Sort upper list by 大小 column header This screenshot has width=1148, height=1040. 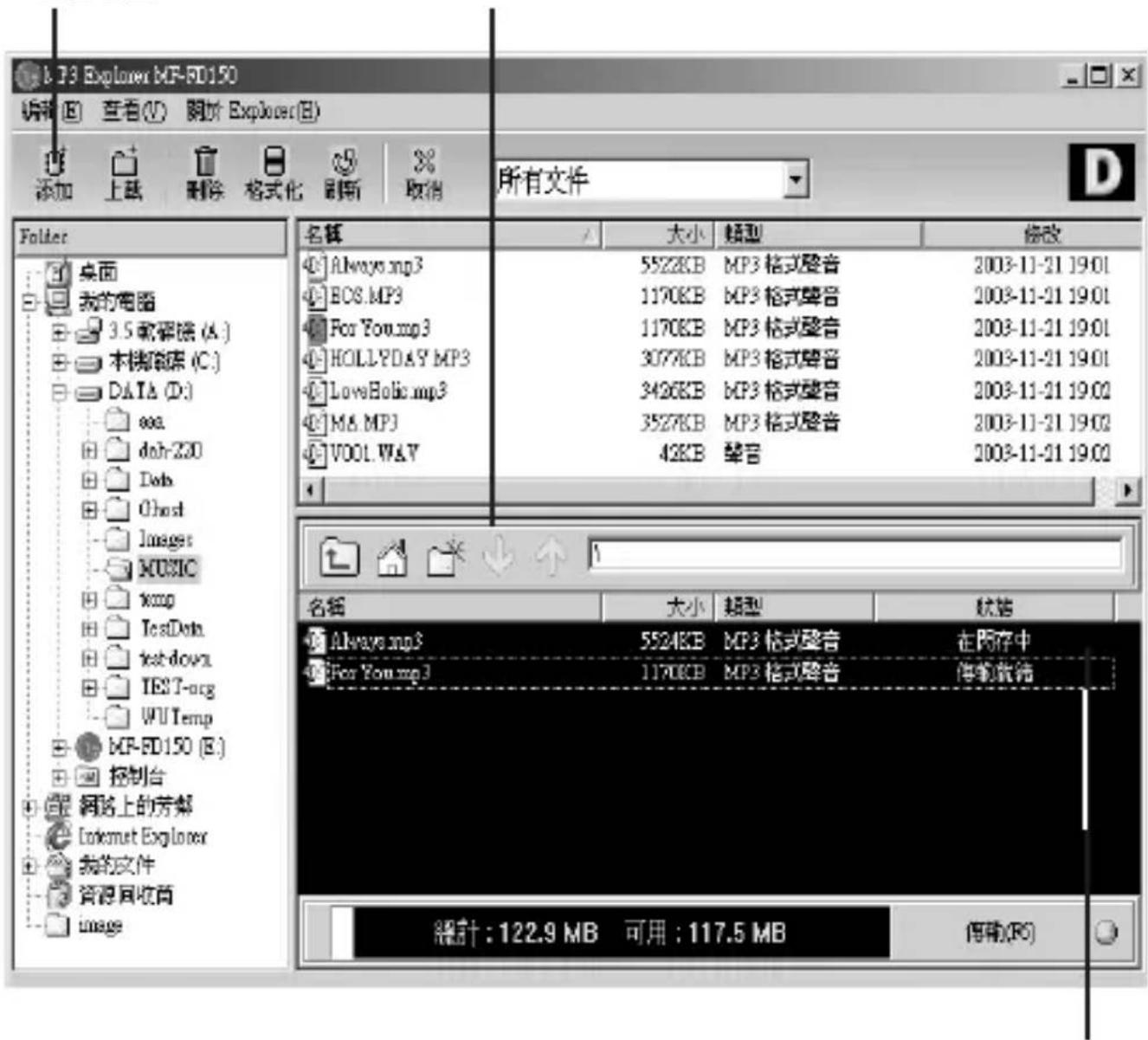tap(658, 234)
